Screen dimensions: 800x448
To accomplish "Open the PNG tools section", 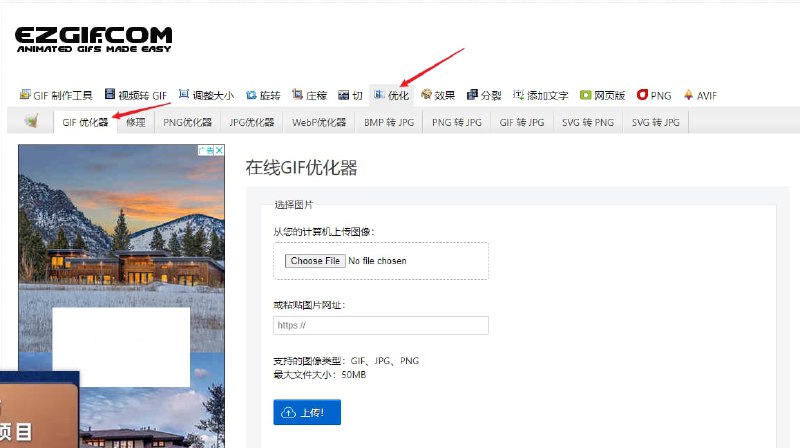I will click(654, 95).
